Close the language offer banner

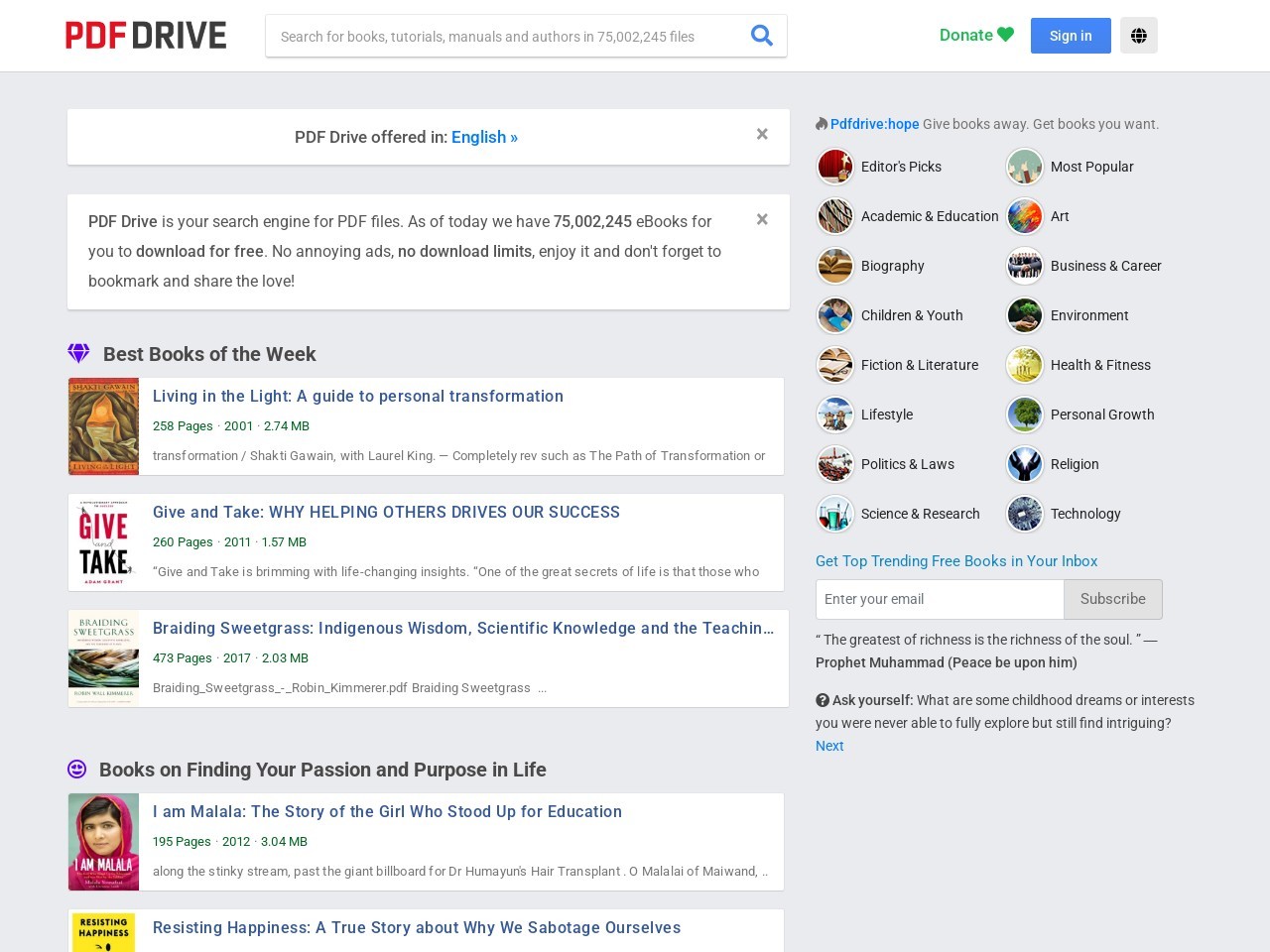pyautogui.click(x=762, y=134)
